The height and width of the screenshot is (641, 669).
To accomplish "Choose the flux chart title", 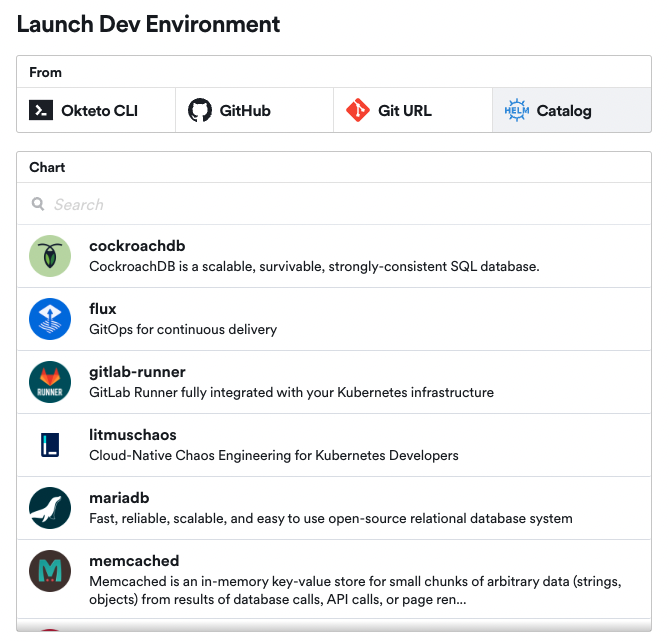I will [103, 309].
